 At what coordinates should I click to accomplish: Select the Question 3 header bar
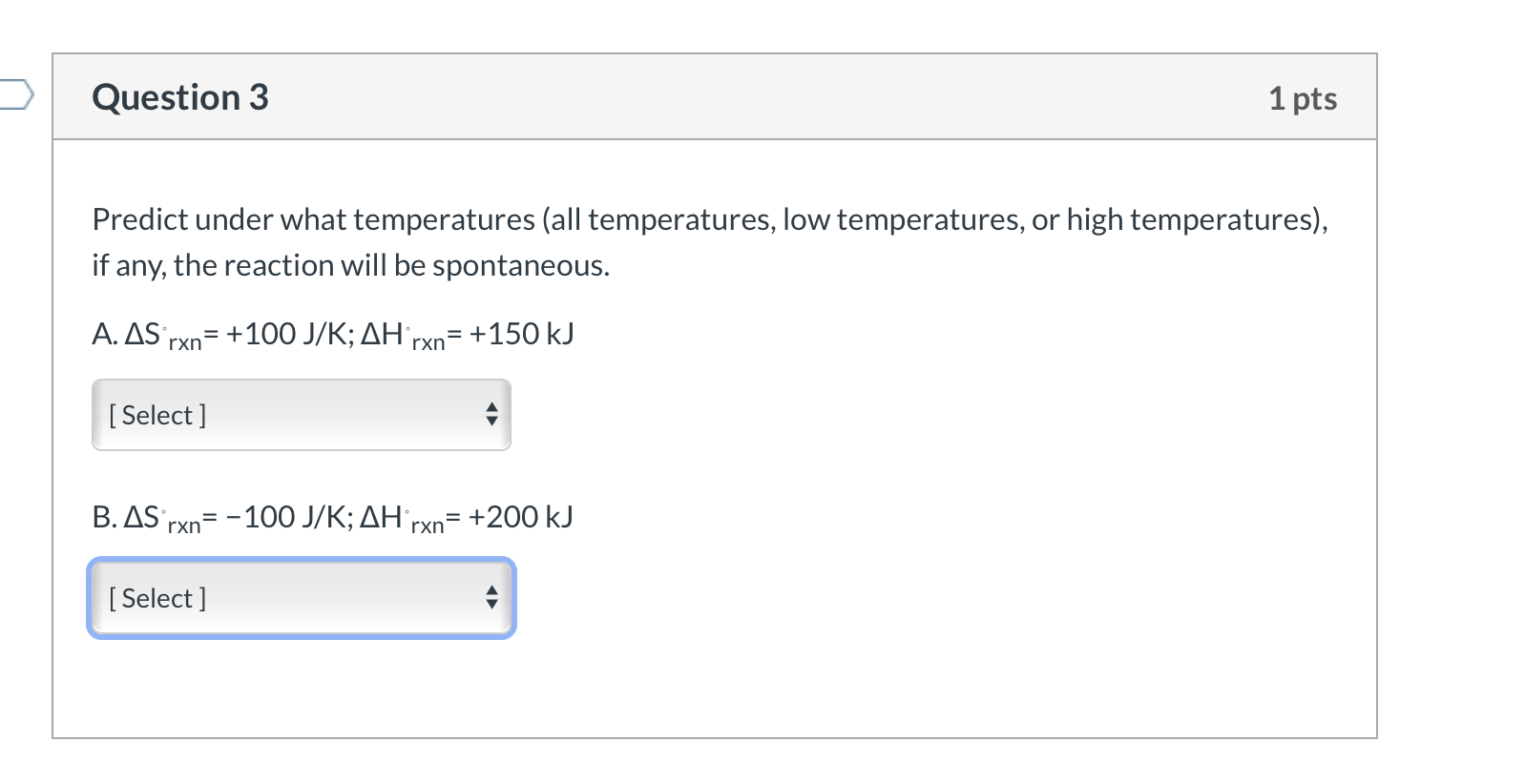[714, 96]
